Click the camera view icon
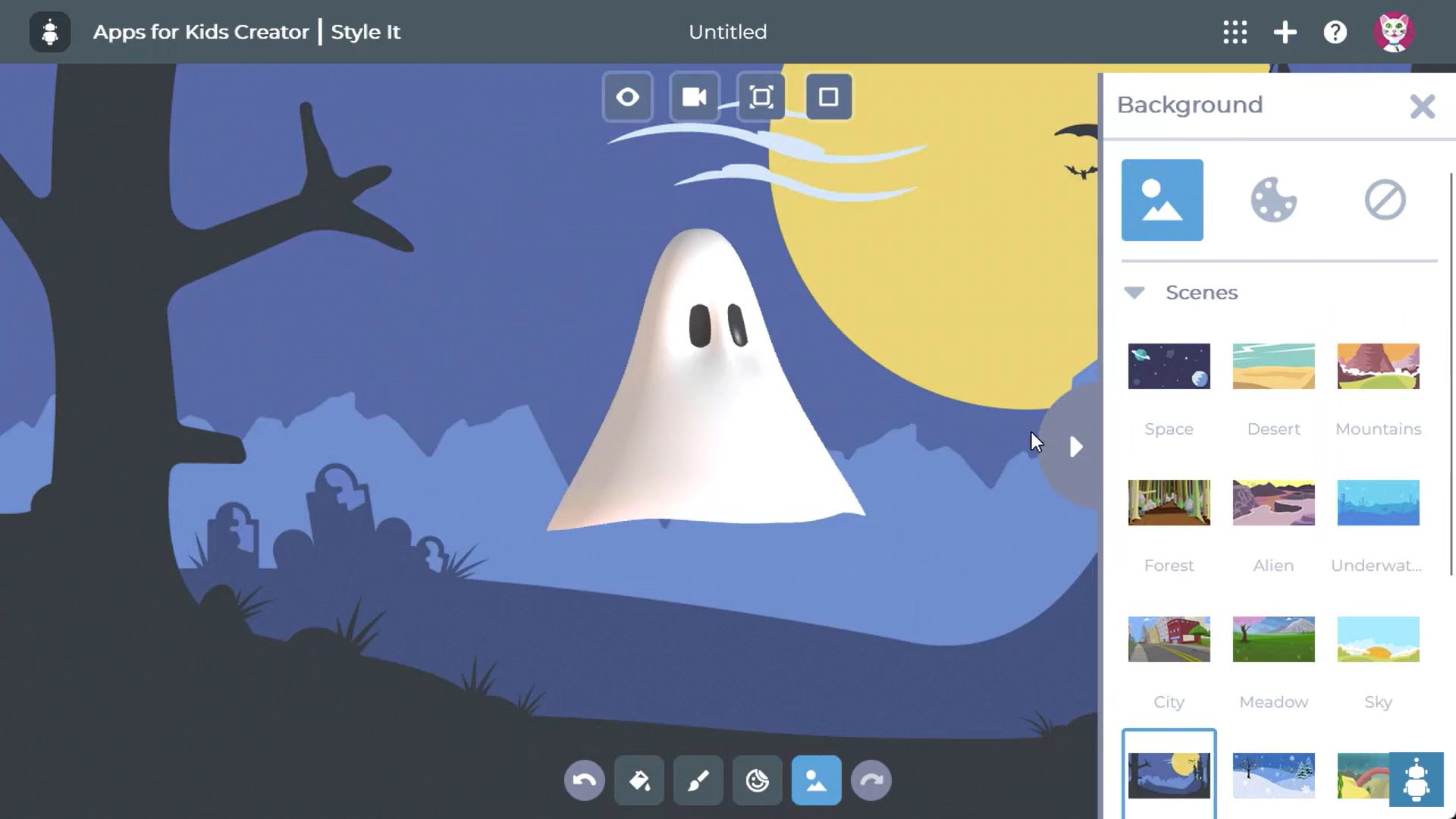Viewport: 1456px width, 819px height. tap(694, 97)
